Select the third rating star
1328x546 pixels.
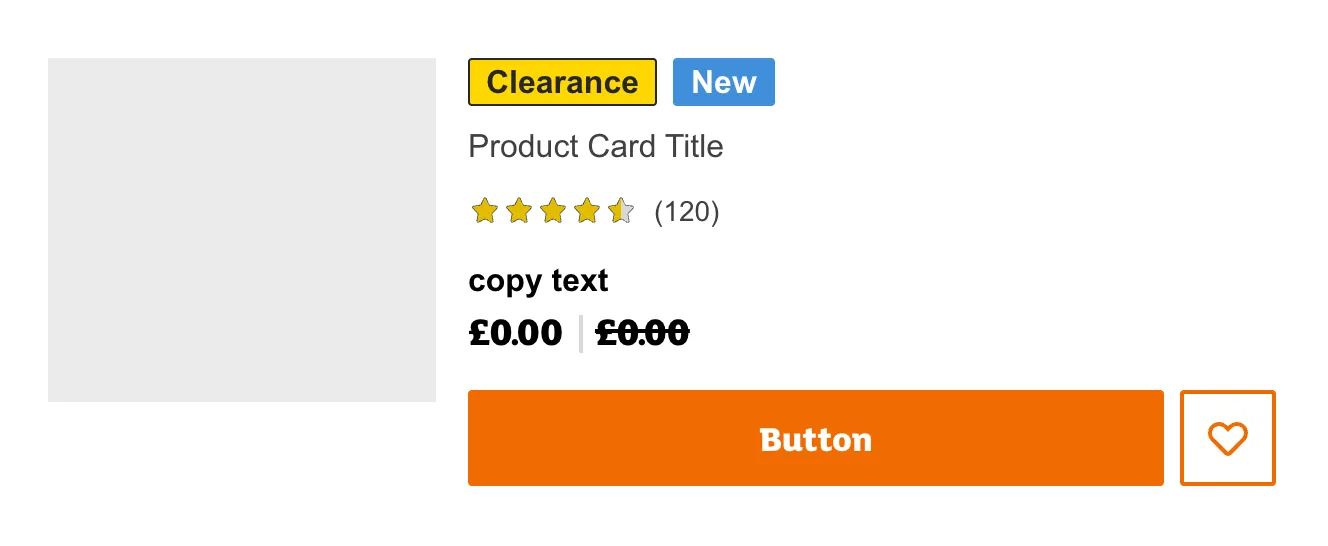click(553, 211)
